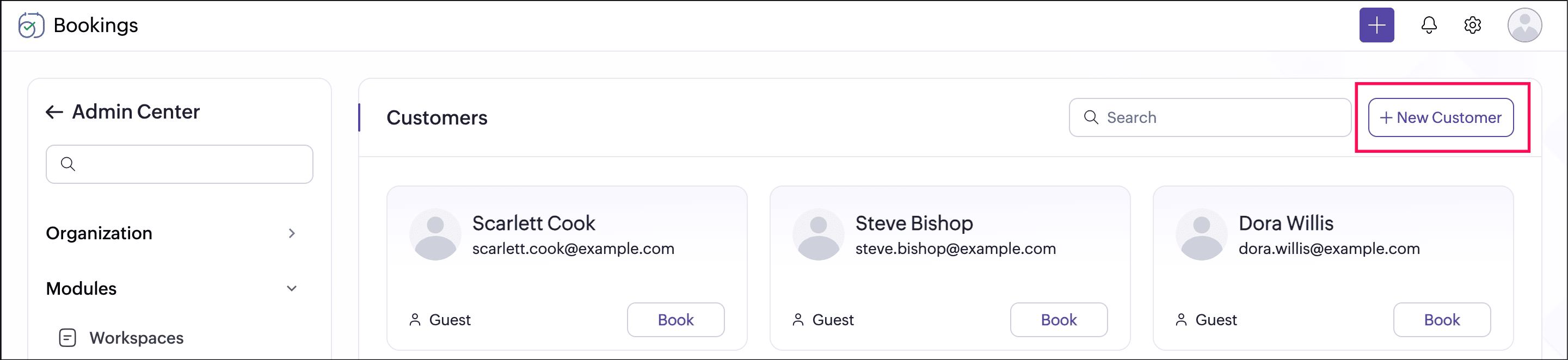Click Dora Willis's avatar picture
Image resolution: width=1568 pixels, height=360 pixels.
tap(1201, 235)
